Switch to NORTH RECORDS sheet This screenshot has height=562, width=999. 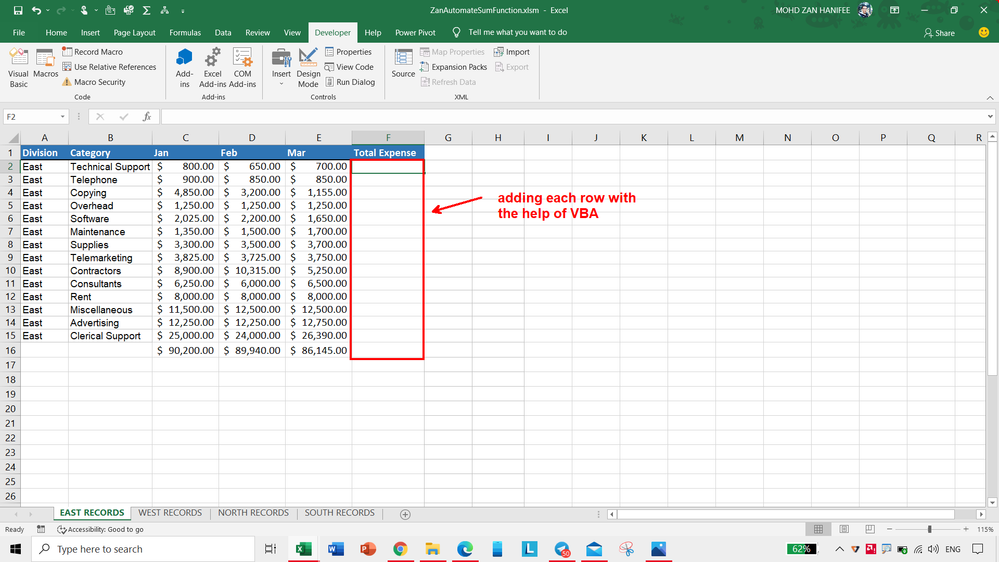coord(254,513)
